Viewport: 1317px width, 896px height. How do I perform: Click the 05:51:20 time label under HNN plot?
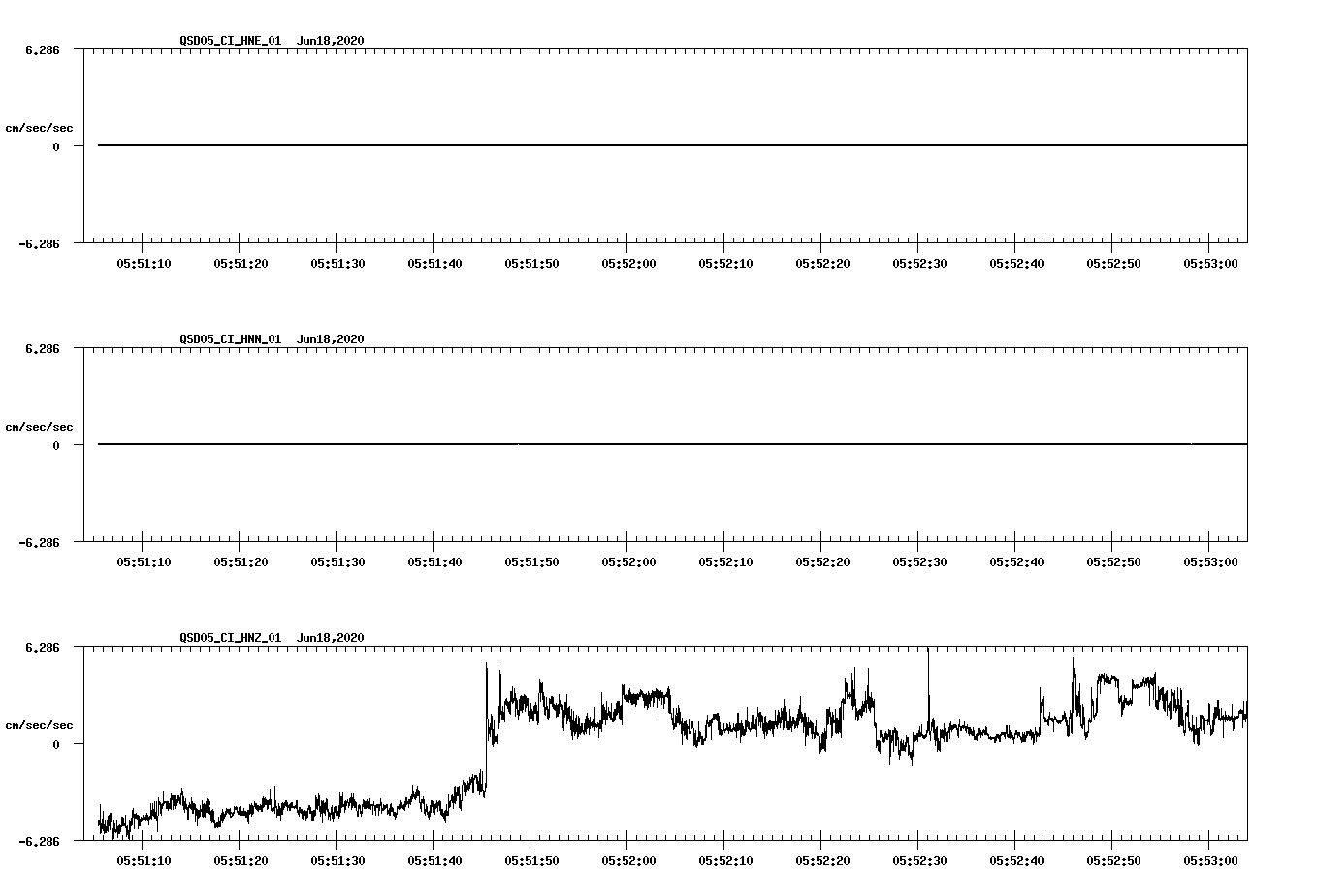pos(241,562)
